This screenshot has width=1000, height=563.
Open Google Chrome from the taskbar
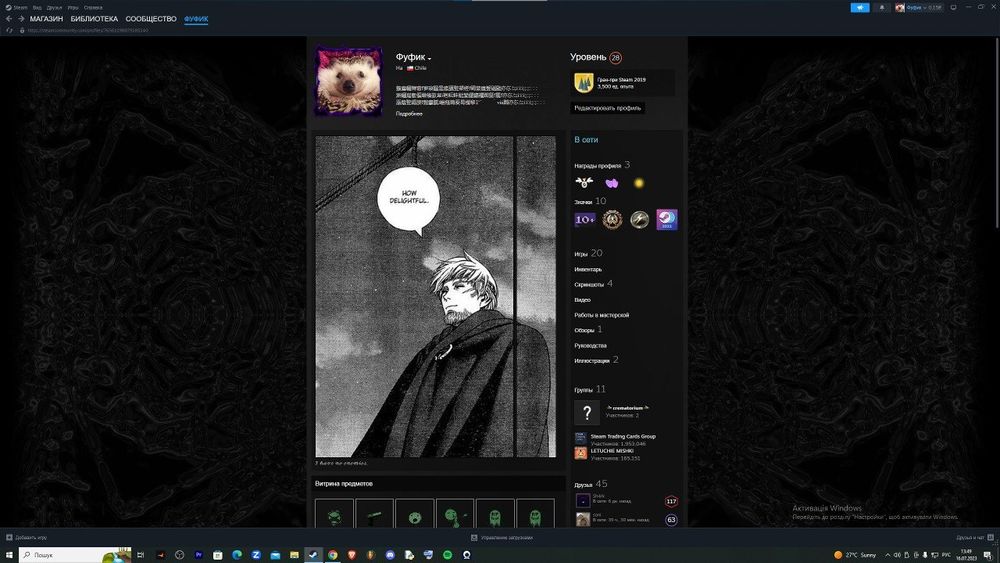coord(332,555)
